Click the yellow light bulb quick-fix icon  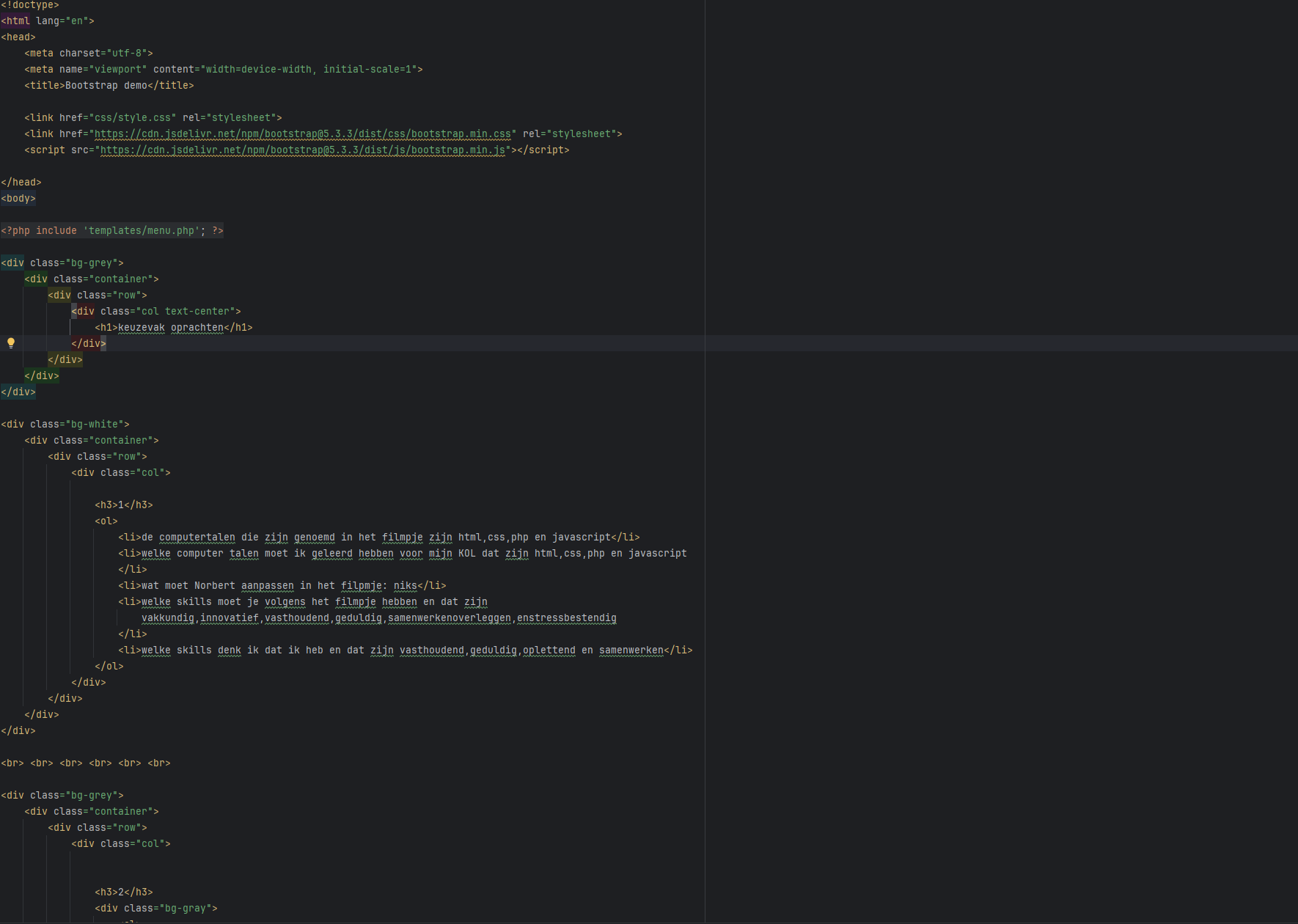click(x=11, y=342)
